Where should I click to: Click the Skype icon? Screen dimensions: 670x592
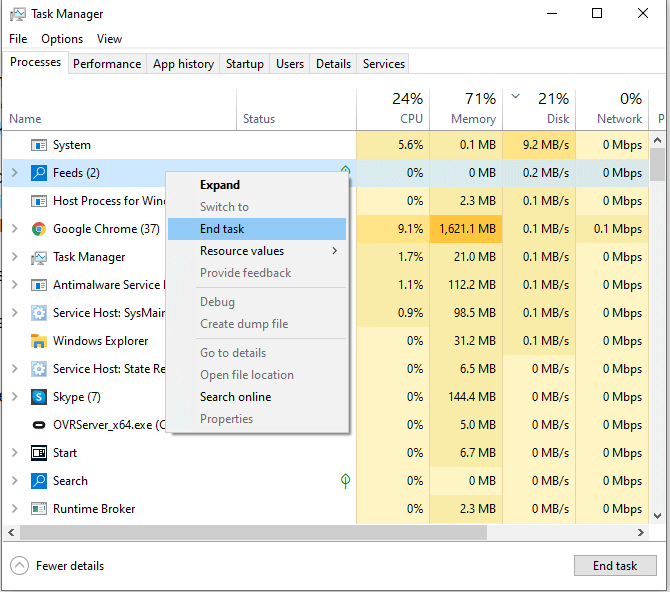tap(39, 397)
